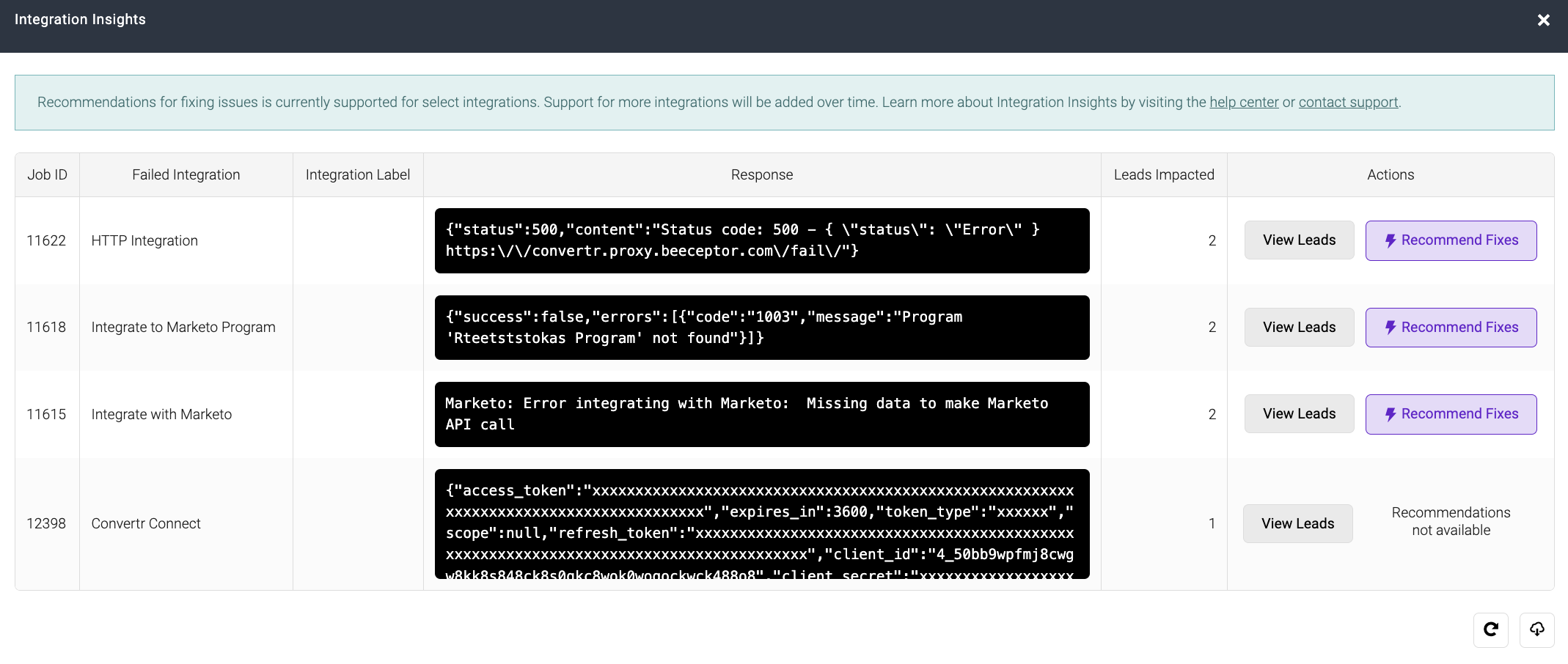Click the Job ID column header
Image resolution: width=1568 pixels, height=664 pixels.
47,175
